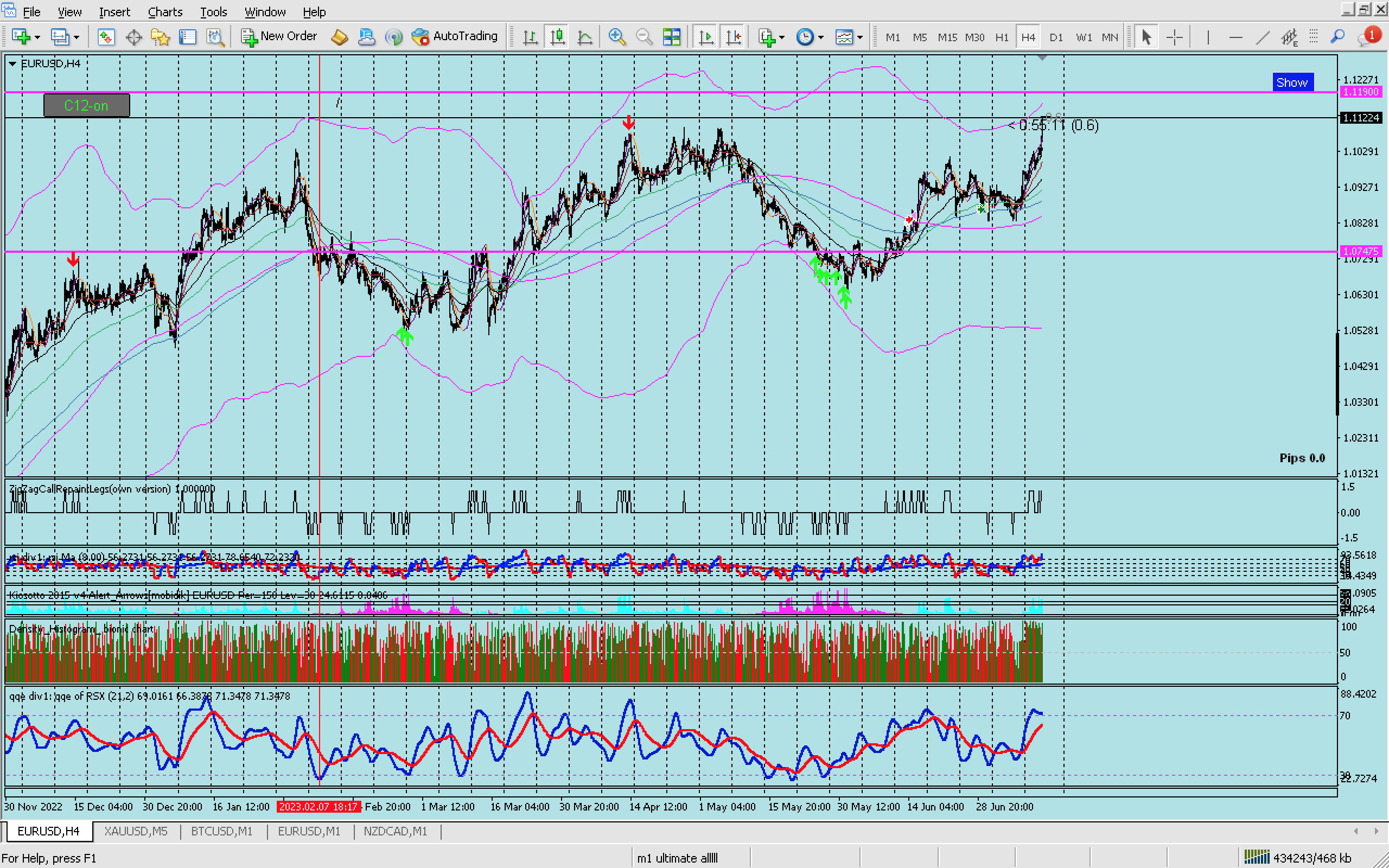Select the Crosshair tool
The height and width of the screenshot is (868, 1389).
click(x=1174, y=37)
